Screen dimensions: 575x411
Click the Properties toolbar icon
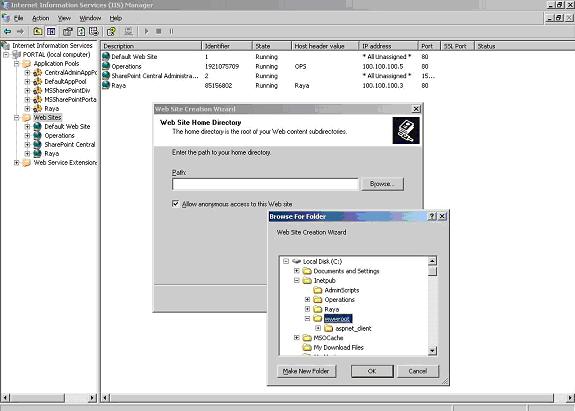point(67,32)
